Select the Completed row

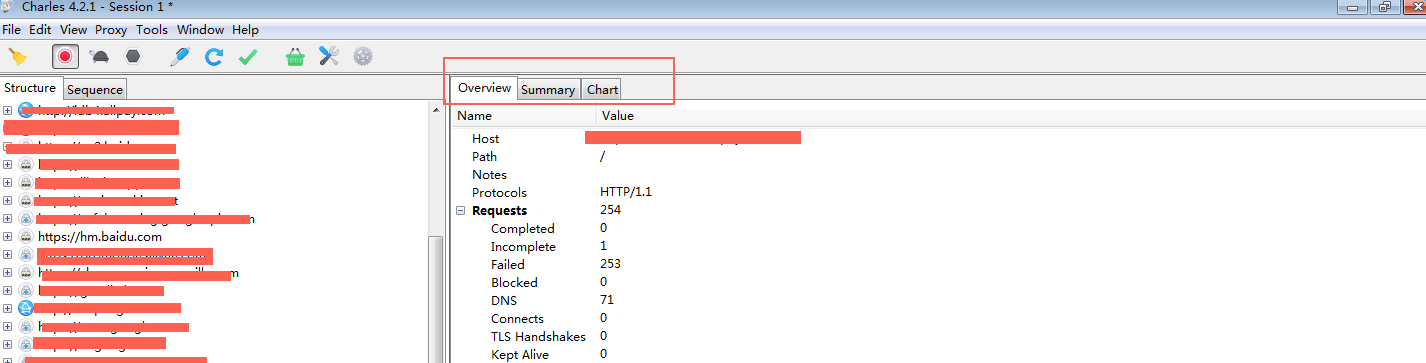point(938,229)
